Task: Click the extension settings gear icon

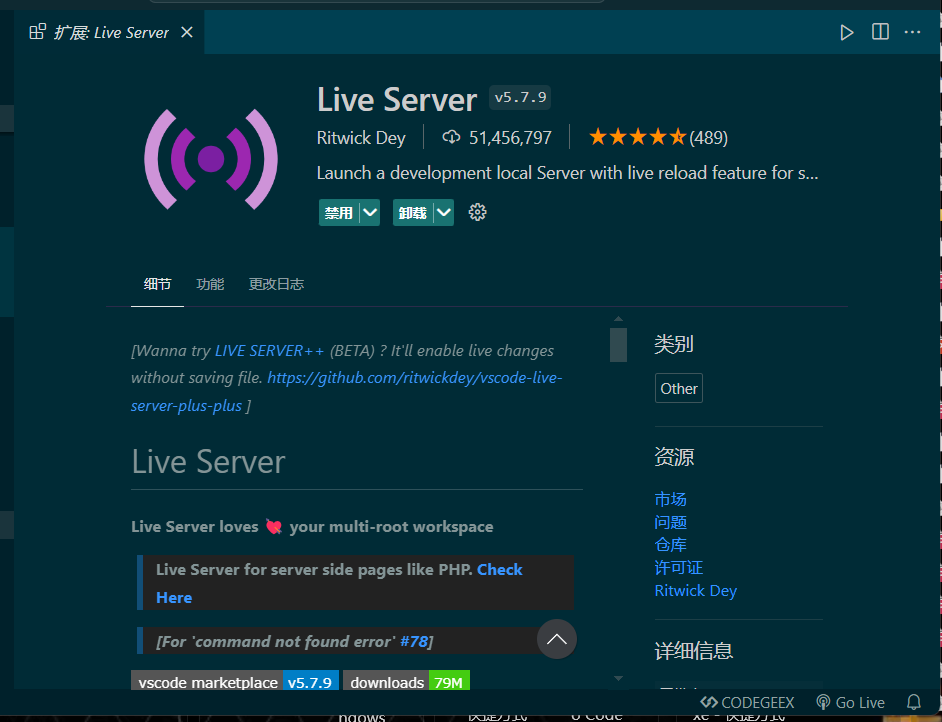Action: coord(478,212)
